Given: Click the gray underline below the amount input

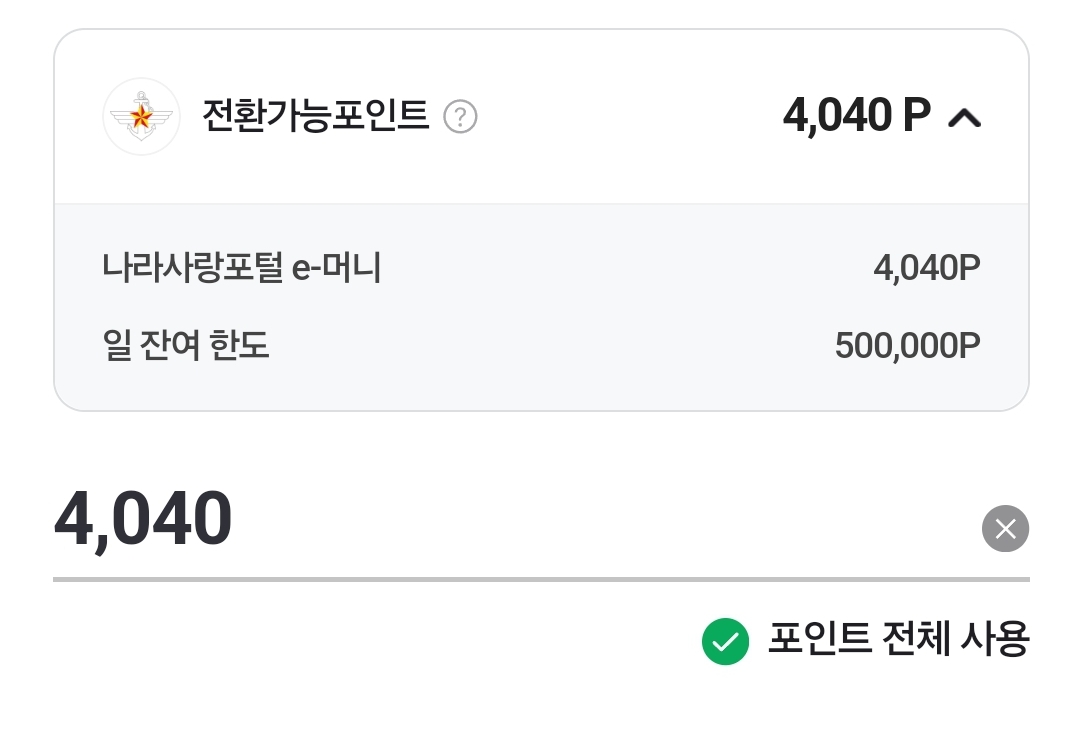Looking at the screenshot, I should [x=540, y=579].
